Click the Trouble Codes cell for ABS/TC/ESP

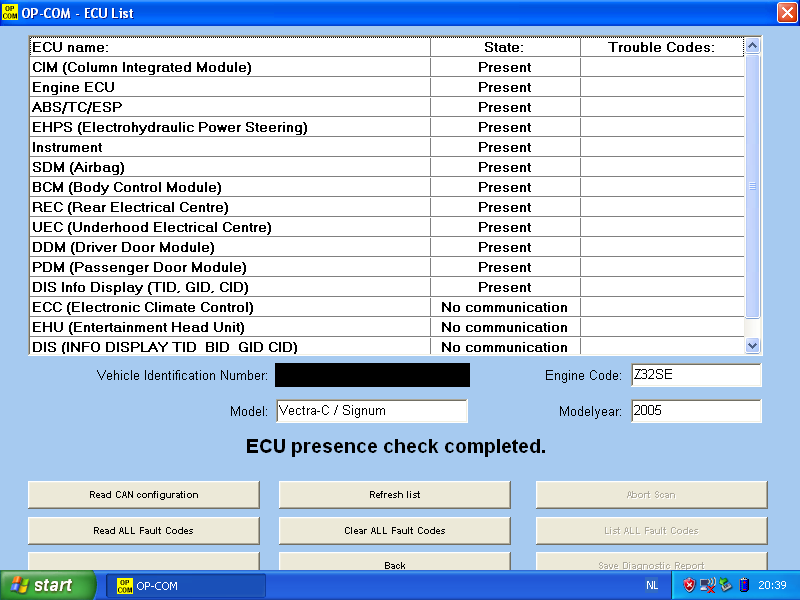[662, 107]
